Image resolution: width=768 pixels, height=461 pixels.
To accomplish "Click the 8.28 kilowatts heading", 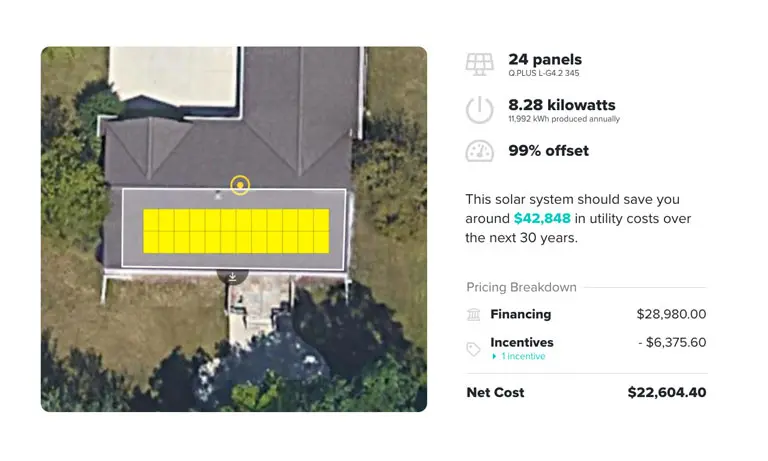I will click(561, 105).
